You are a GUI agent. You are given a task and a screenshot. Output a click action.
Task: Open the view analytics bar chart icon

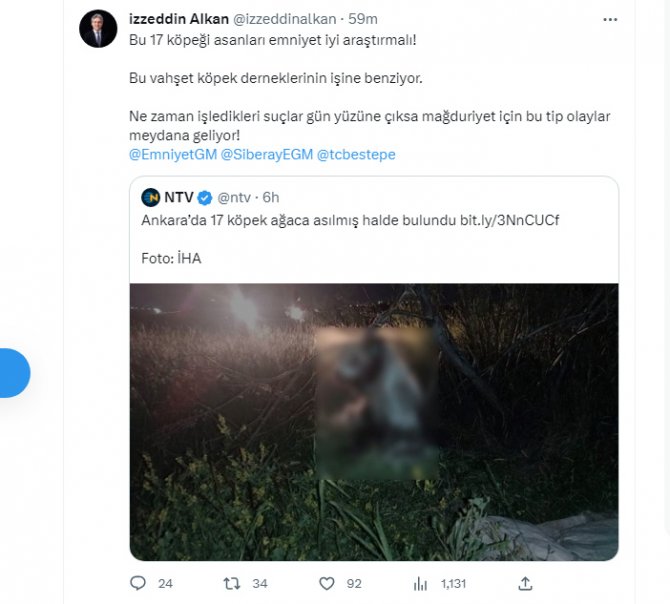(420, 582)
